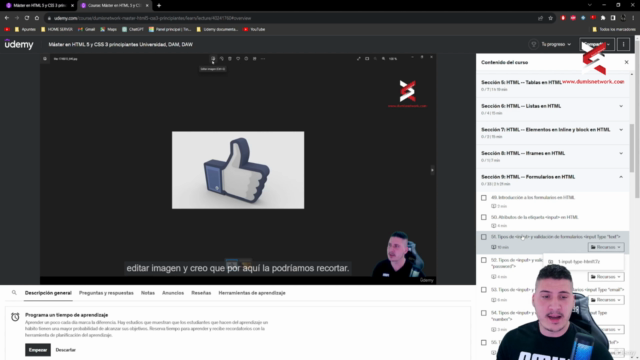Expand Sección 6 Listas en HTML
This screenshot has height=360, width=640.
pos(553,109)
